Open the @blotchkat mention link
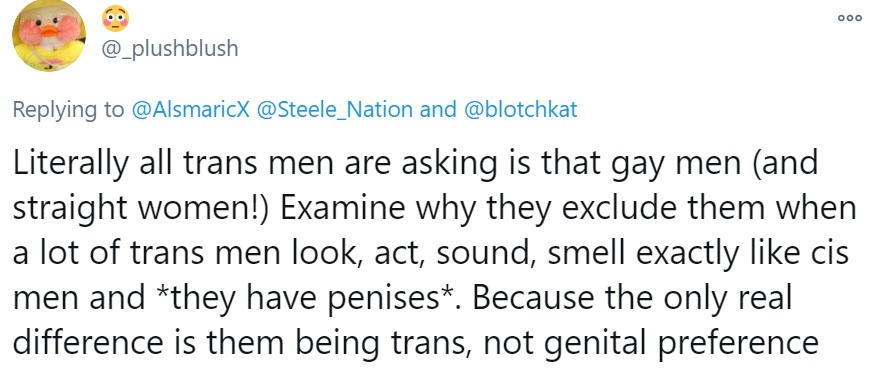This screenshot has width=874, height=373. (x=519, y=109)
